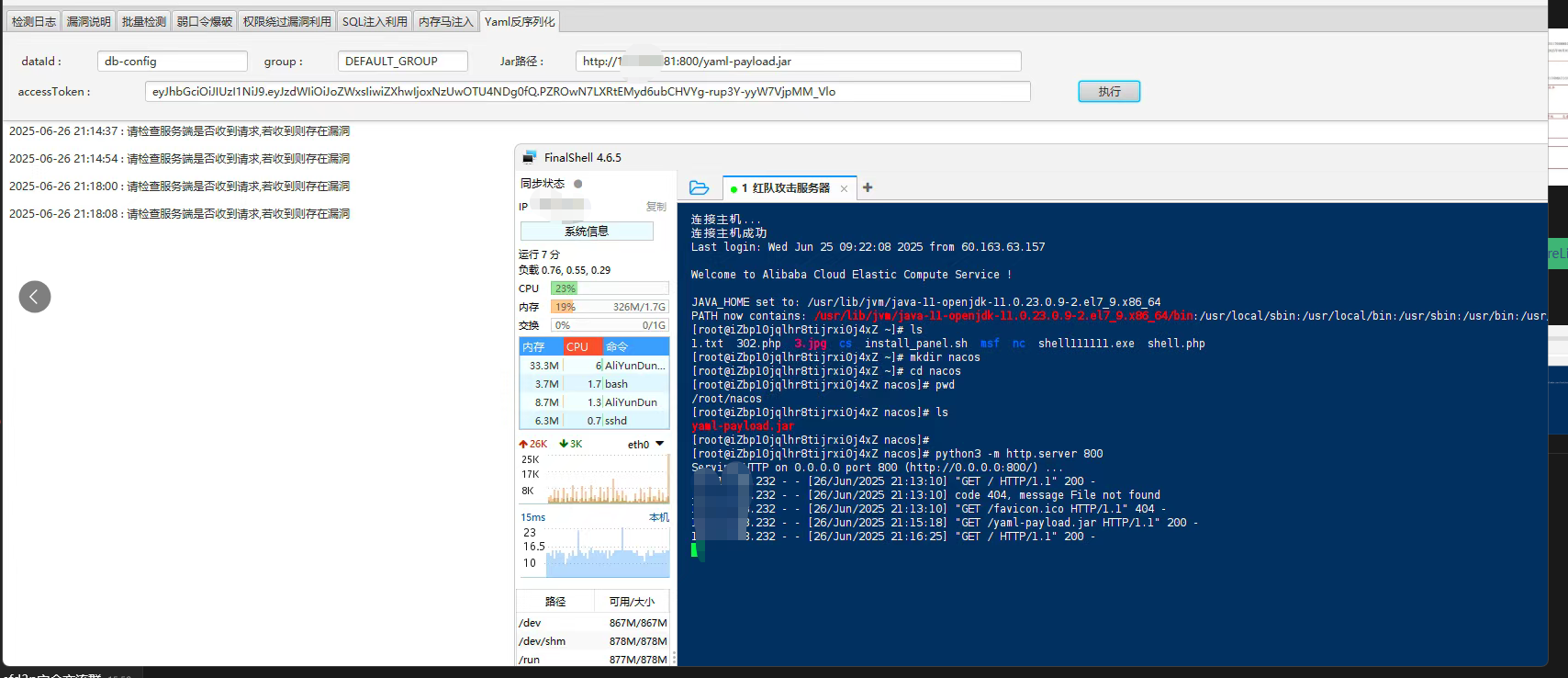Screen dimensions: 1568x678
Task: Select the /dev/shm disk row
Action: (593, 641)
